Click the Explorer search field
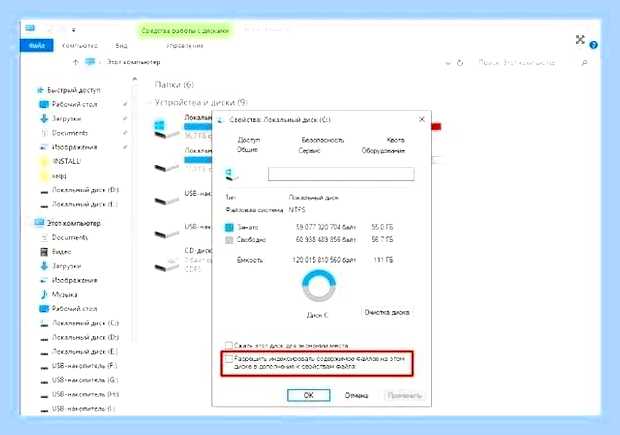 click(x=517, y=62)
